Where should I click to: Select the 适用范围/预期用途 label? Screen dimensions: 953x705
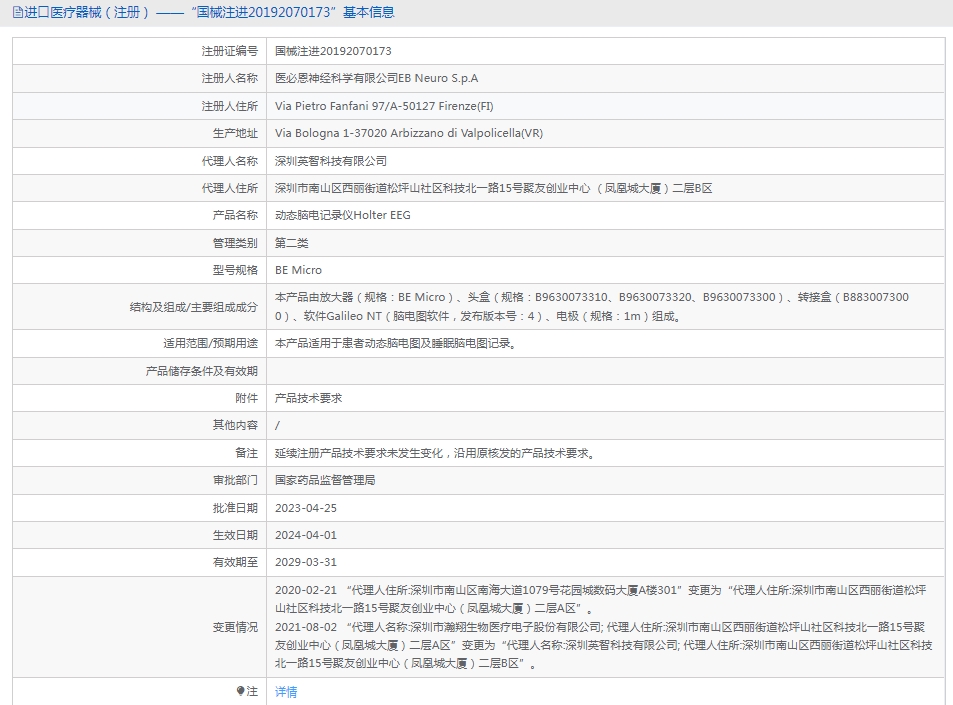point(210,343)
